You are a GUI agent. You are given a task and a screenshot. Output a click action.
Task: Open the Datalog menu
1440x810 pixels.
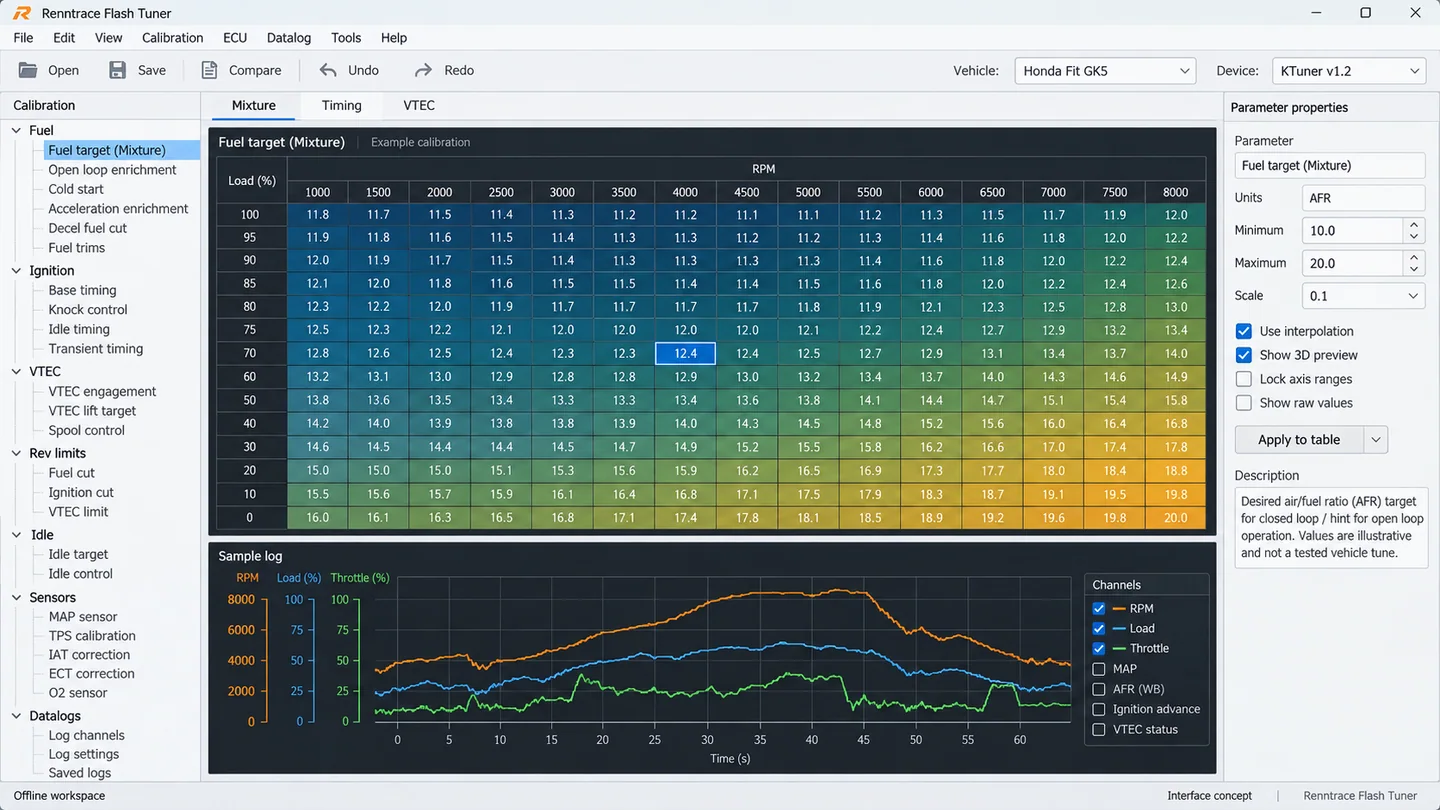pyautogui.click(x=289, y=37)
